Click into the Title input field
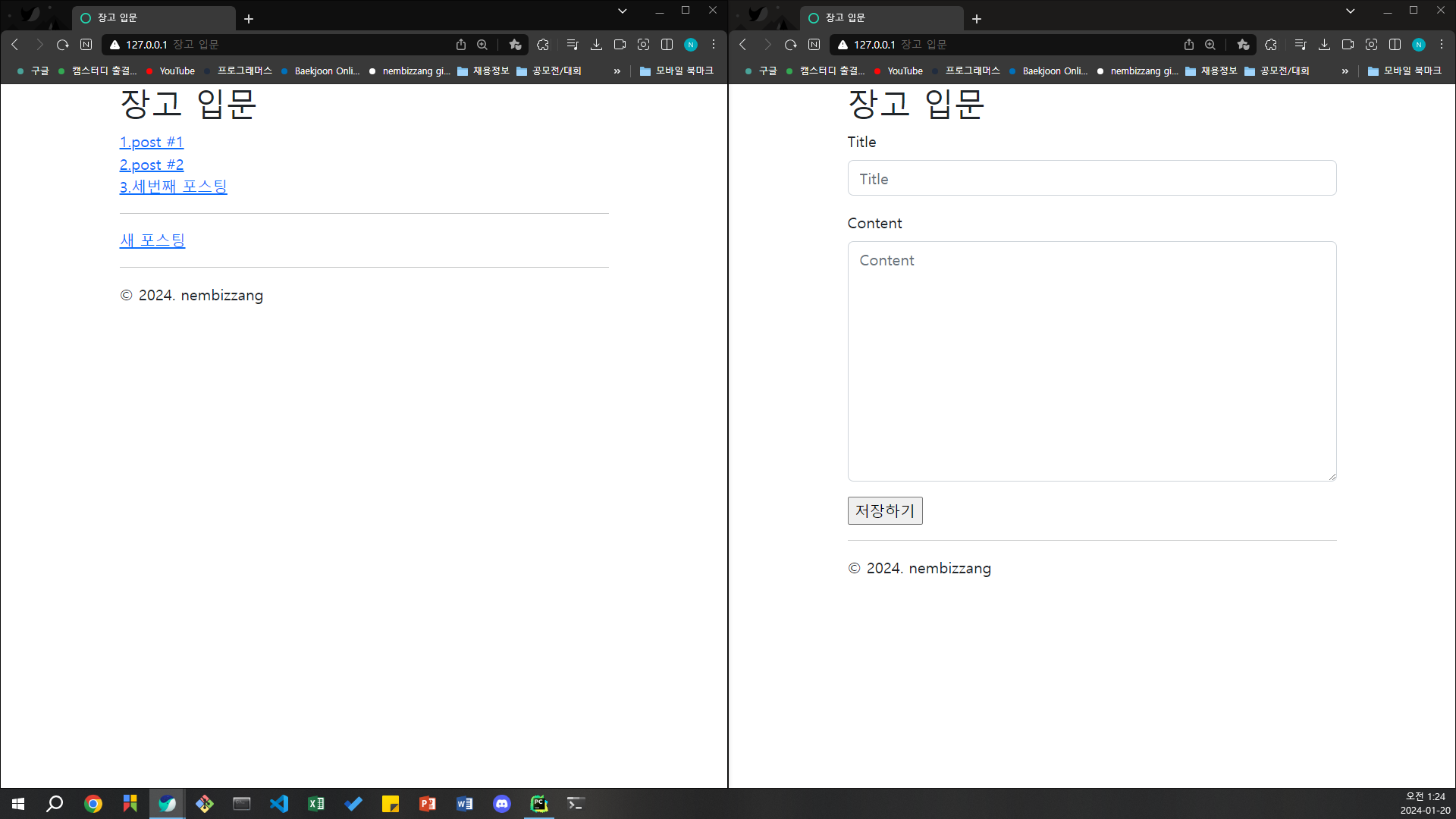1456x819 pixels. coord(1091,178)
